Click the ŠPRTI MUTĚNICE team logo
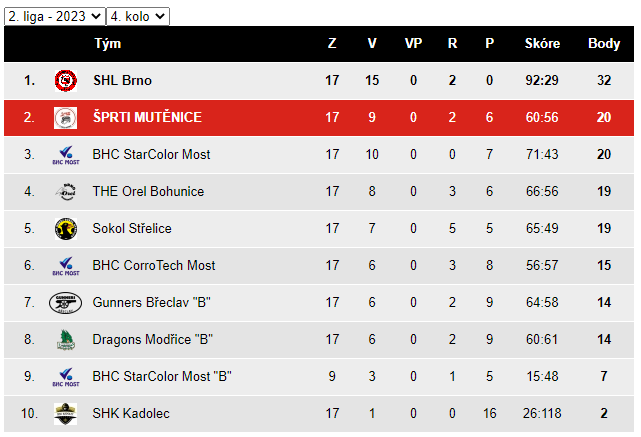 [x=66, y=118]
